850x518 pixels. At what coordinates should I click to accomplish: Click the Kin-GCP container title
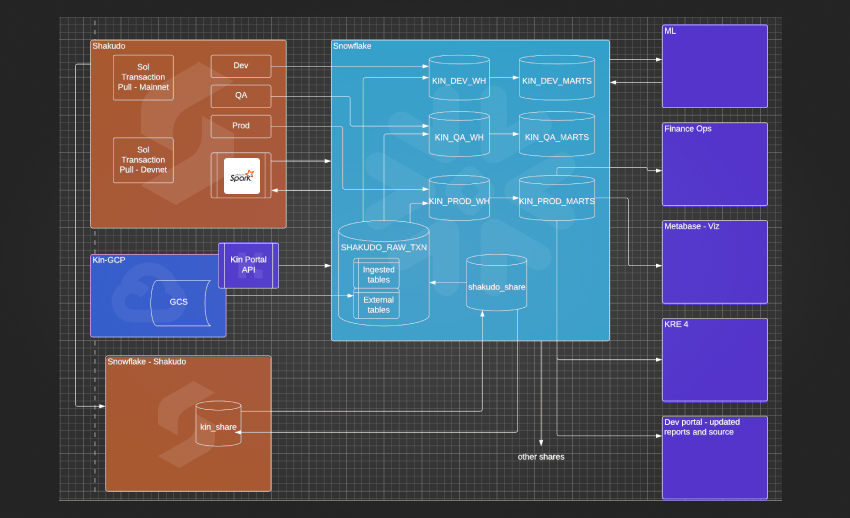[108, 260]
